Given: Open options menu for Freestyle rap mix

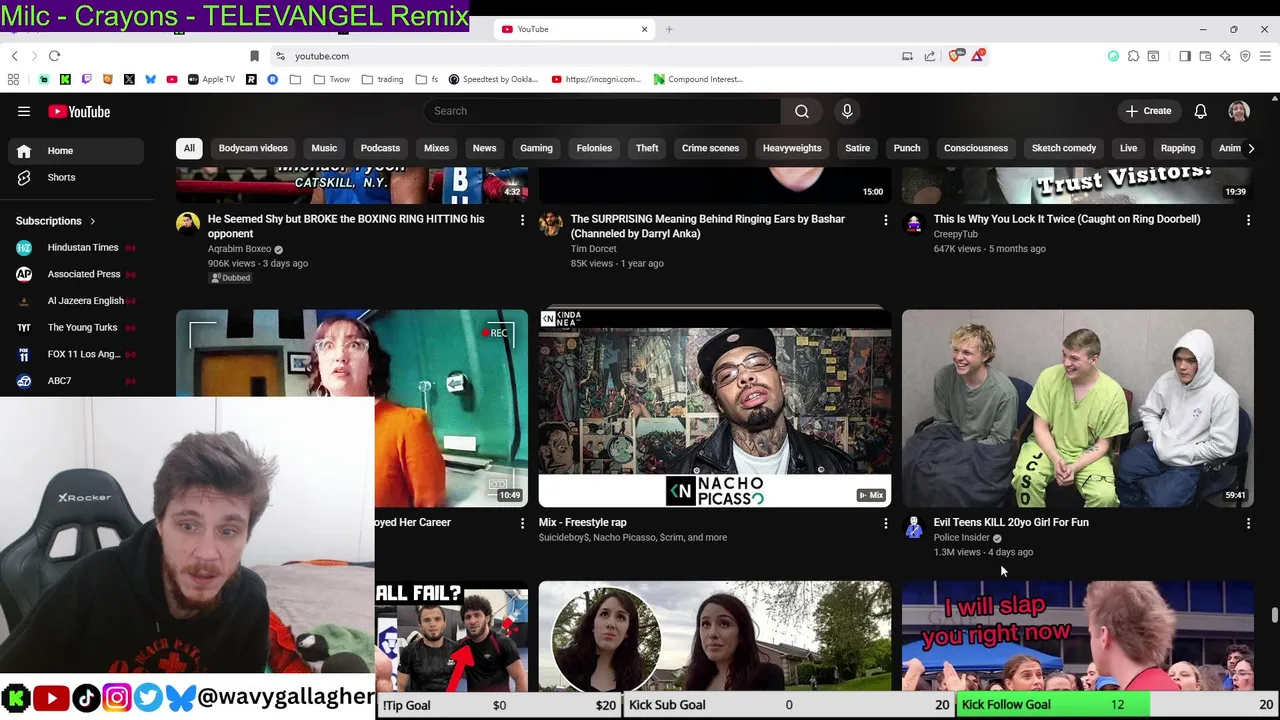Looking at the screenshot, I should coord(885,523).
